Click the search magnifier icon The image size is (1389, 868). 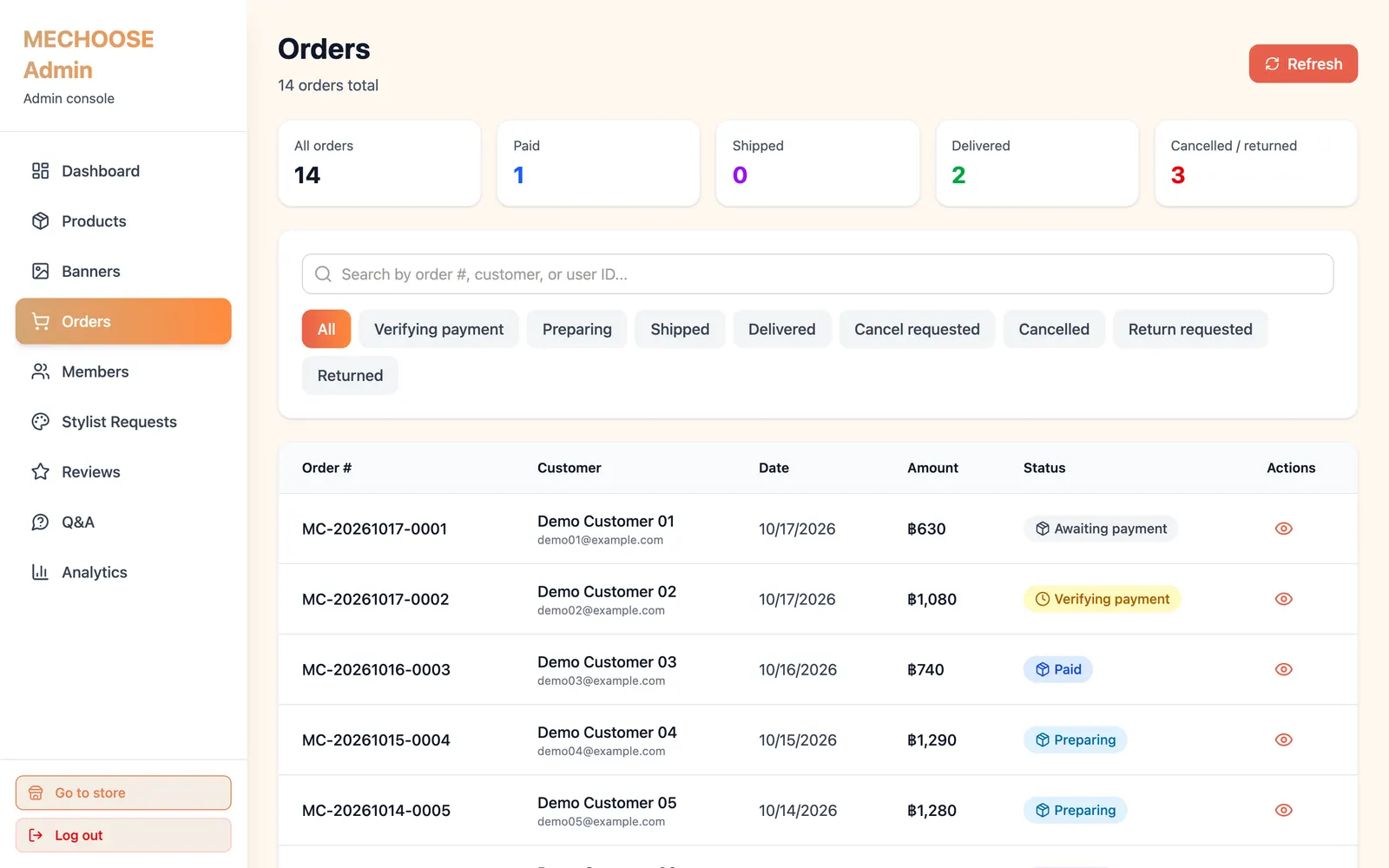[323, 274]
